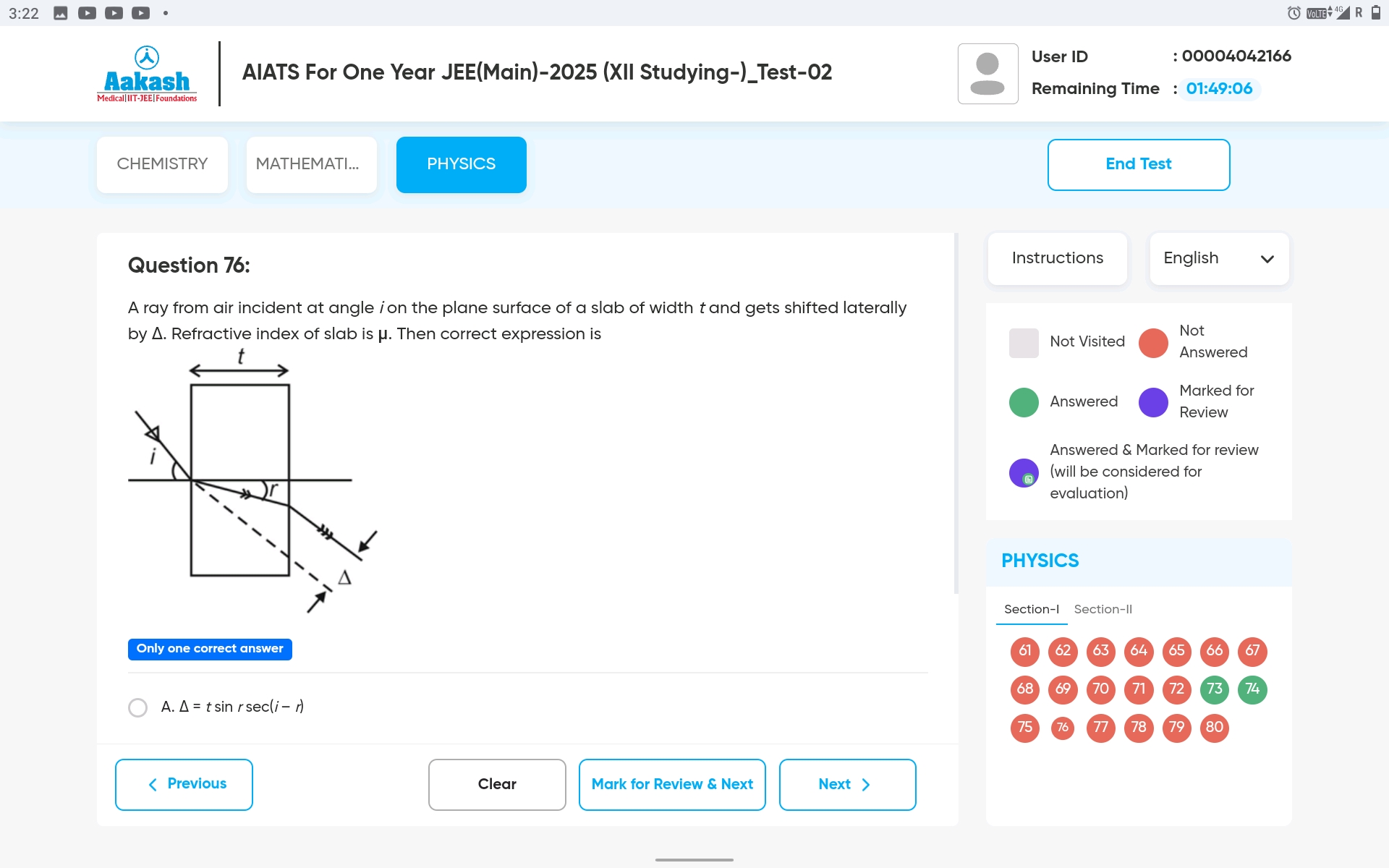Click the Instructions panel button
Image resolution: width=1389 pixels, height=868 pixels.
tap(1056, 258)
